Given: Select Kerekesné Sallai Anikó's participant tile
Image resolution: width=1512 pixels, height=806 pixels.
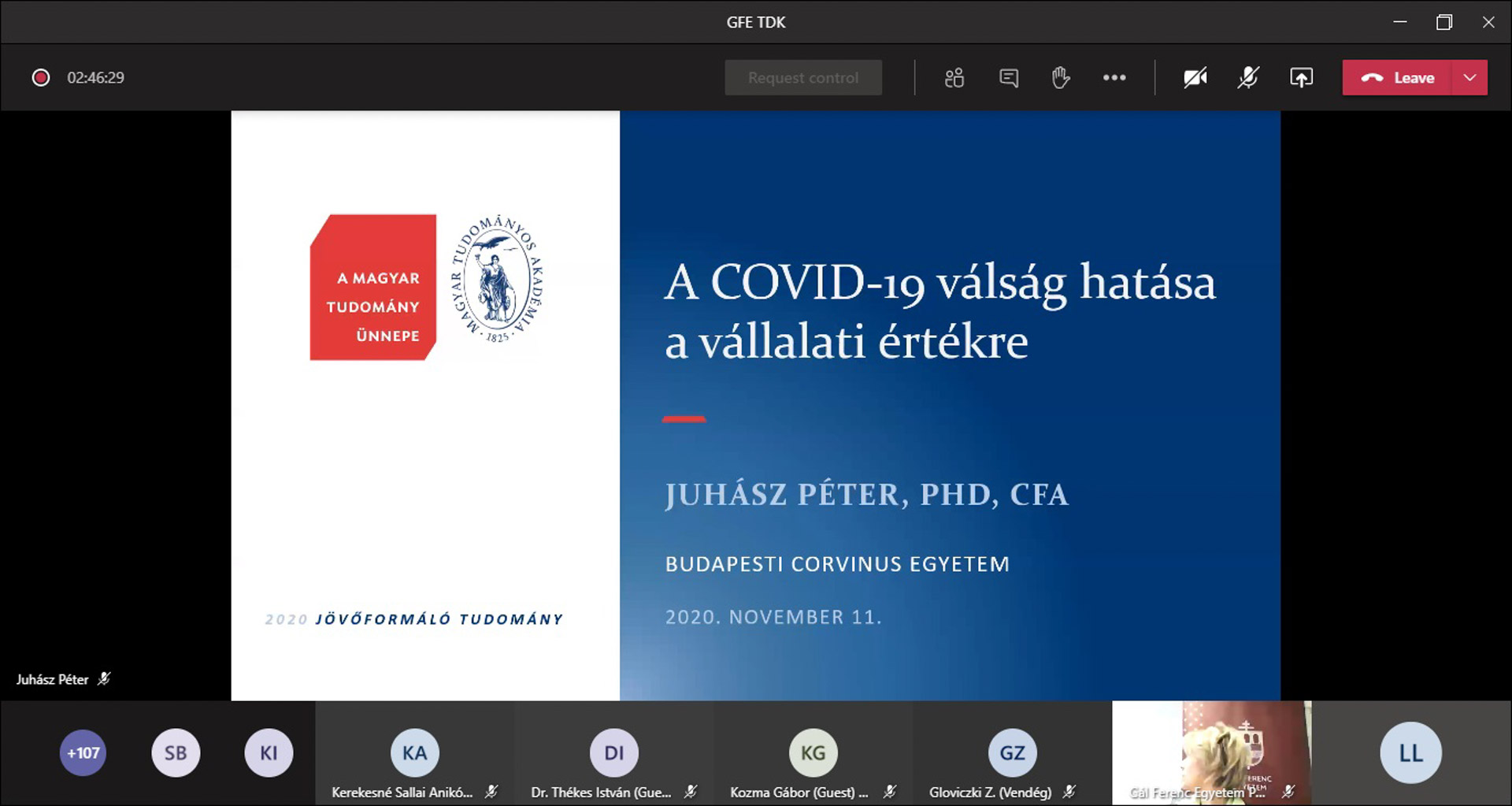Looking at the screenshot, I should [x=415, y=753].
